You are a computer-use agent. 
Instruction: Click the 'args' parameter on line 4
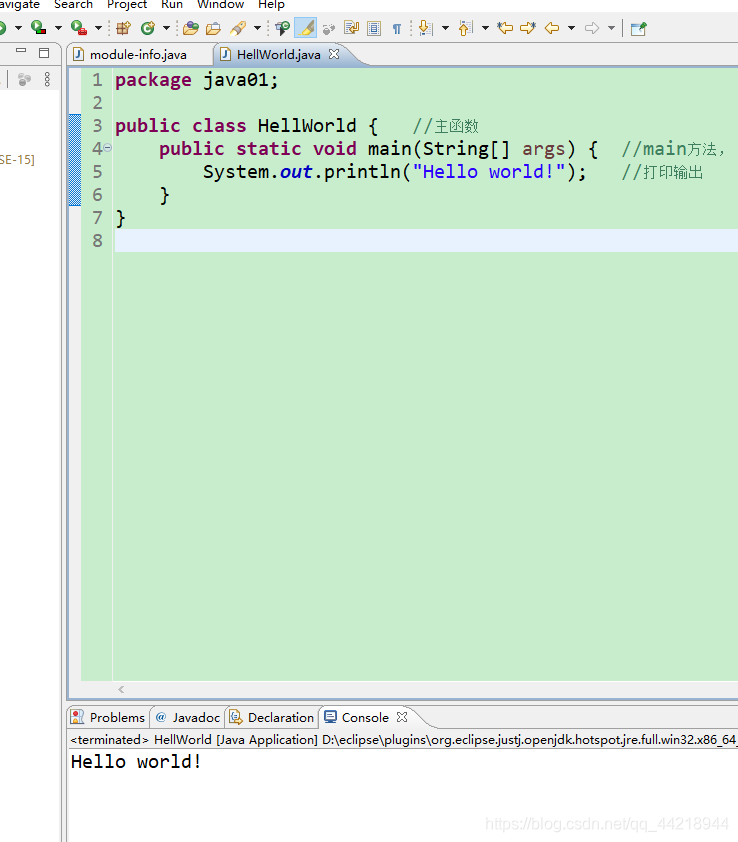[x=544, y=149]
